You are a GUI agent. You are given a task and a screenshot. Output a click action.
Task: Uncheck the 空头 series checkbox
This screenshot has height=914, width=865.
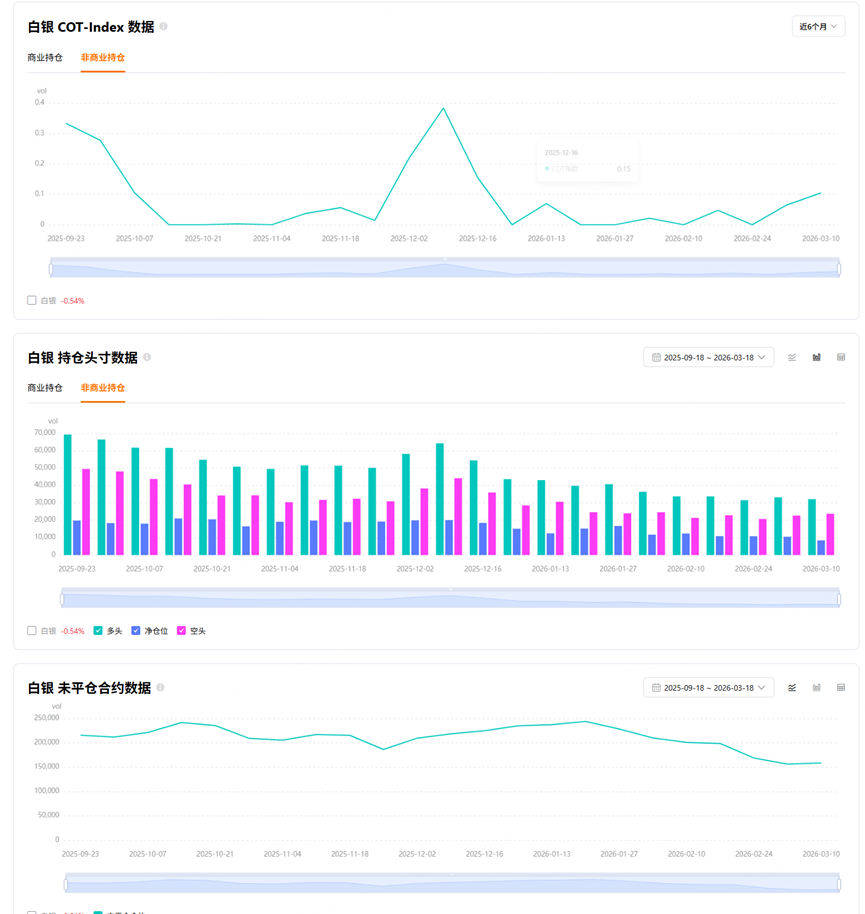[x=181, y=631]
